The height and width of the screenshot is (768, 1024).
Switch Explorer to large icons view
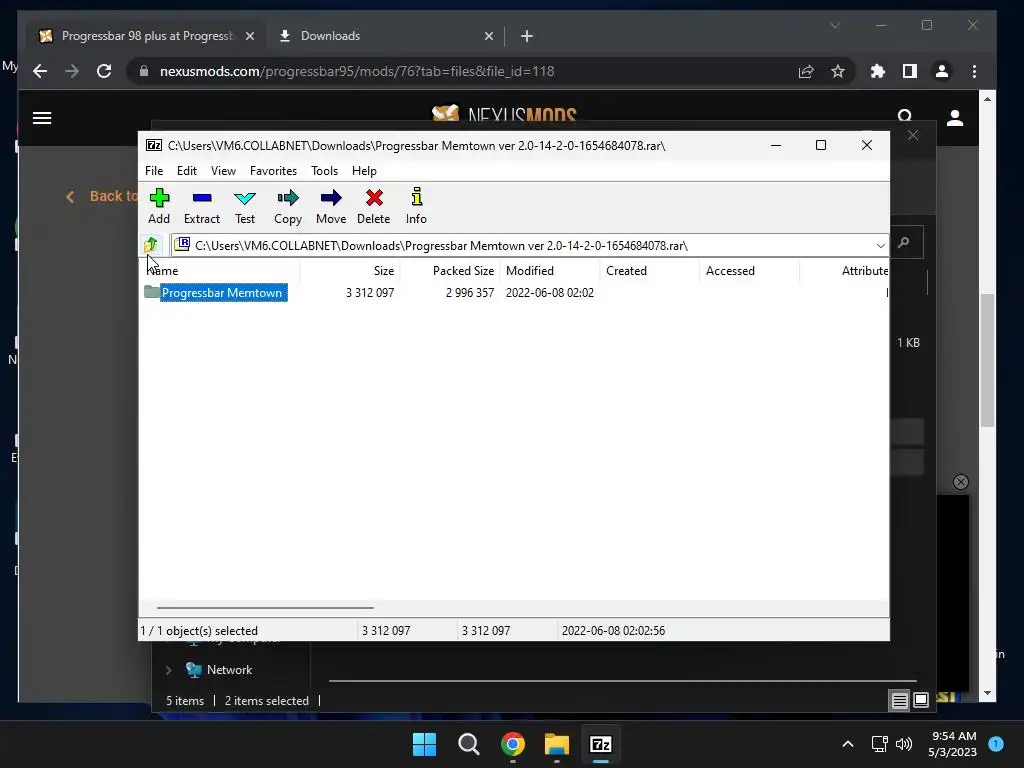click(x=921, y=701)
